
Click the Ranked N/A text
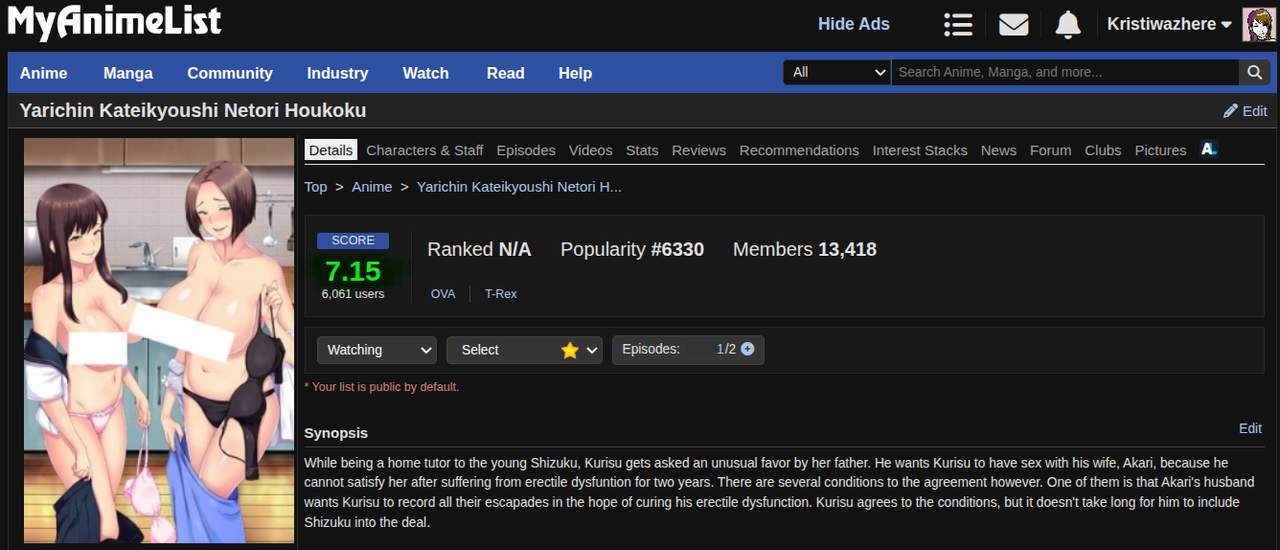click(x=479, y=249)
